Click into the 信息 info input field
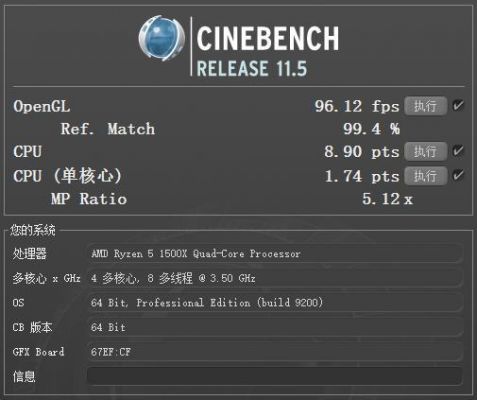Screen dimensions: 477x400 (x=275, y=376)
